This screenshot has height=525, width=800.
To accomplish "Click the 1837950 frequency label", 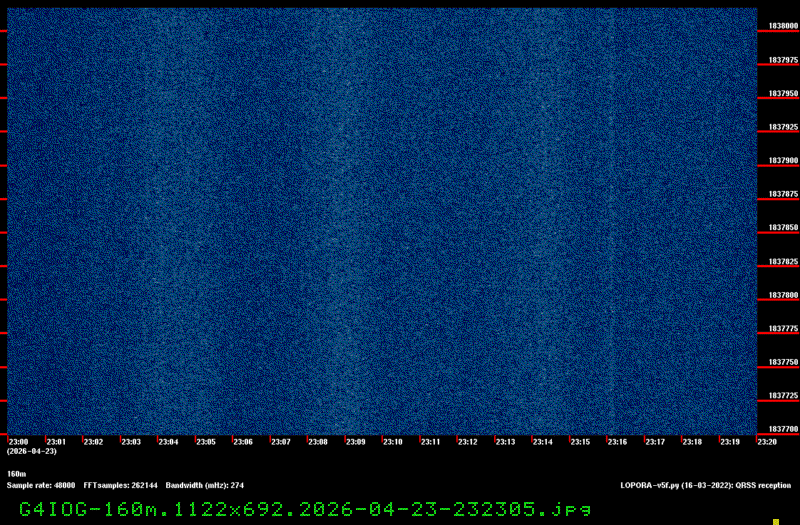I will coord(783,94).
